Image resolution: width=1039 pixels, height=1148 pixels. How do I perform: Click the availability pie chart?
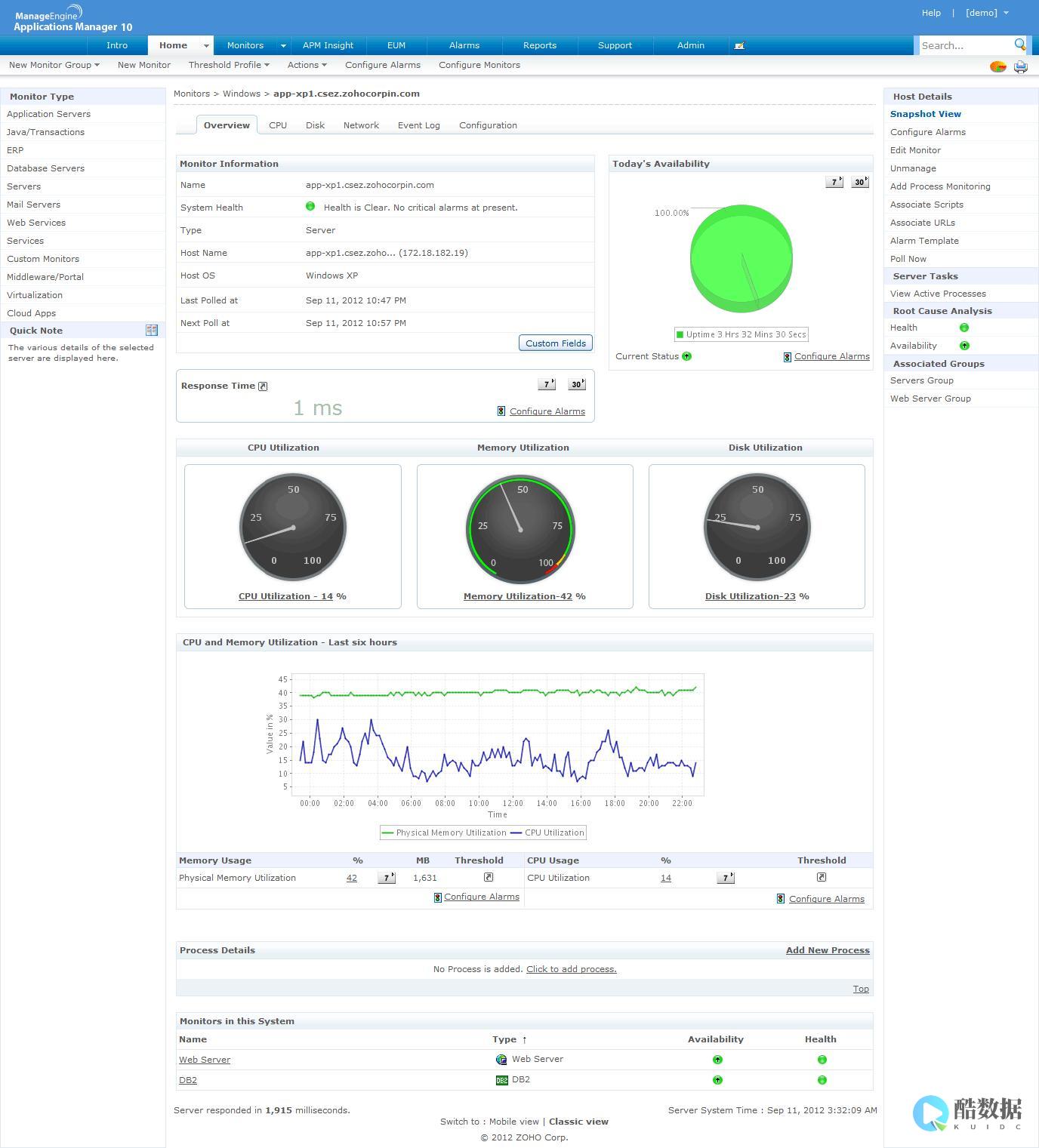(741, 258)
